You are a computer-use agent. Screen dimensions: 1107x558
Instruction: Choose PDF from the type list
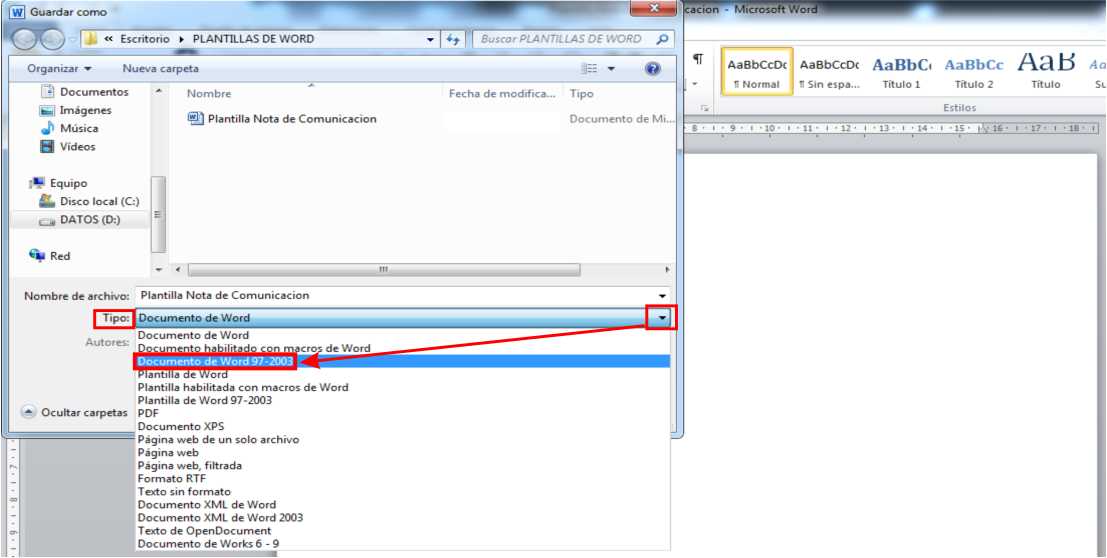pyautogui.click(x=402, y=413)
